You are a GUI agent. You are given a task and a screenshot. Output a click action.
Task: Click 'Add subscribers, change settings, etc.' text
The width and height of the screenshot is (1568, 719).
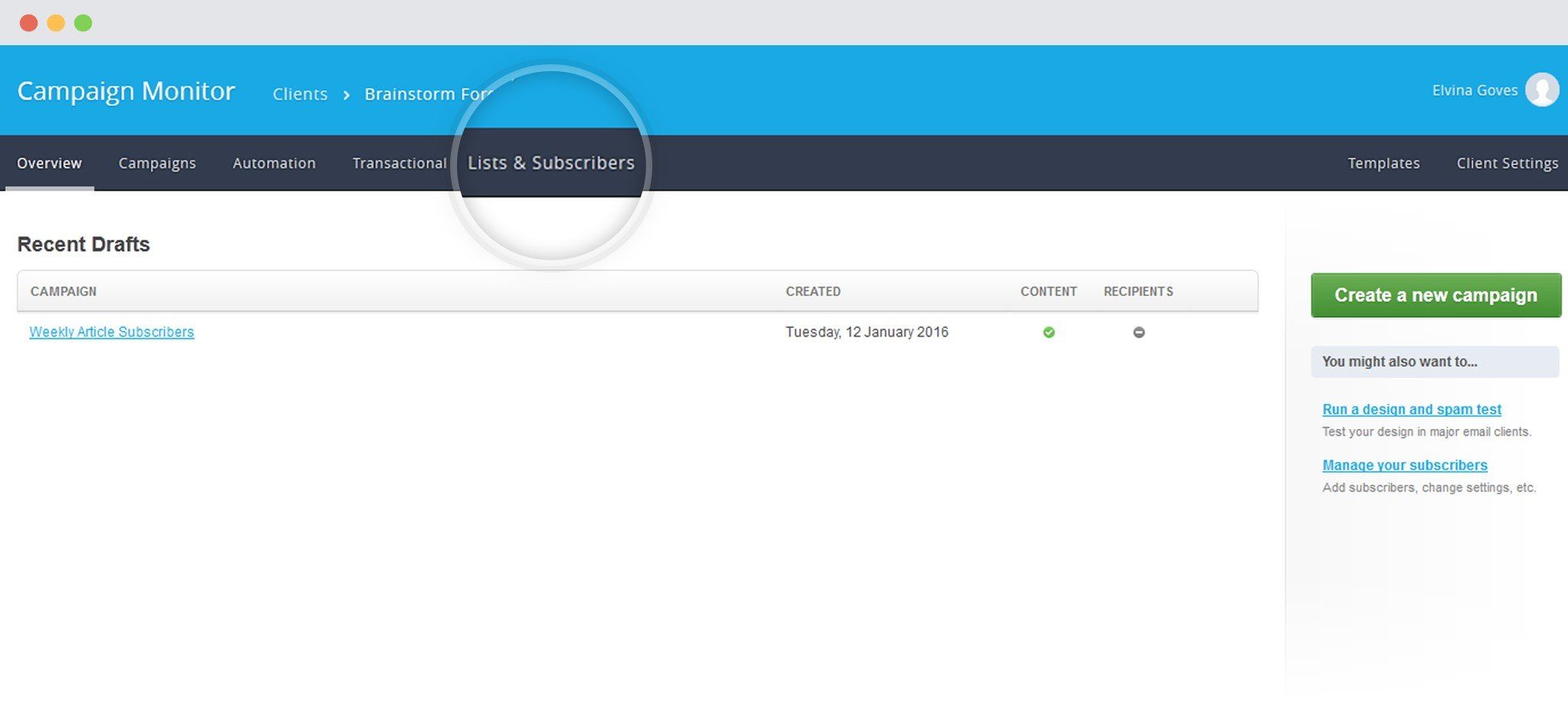(1429, 488)
